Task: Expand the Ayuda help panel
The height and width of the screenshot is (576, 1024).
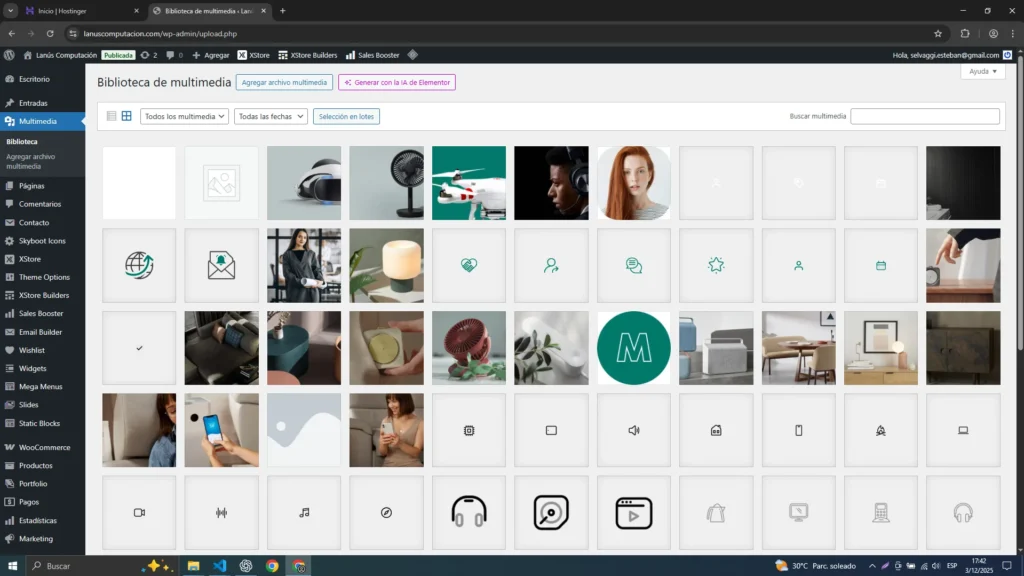Action: pos(983,72)
